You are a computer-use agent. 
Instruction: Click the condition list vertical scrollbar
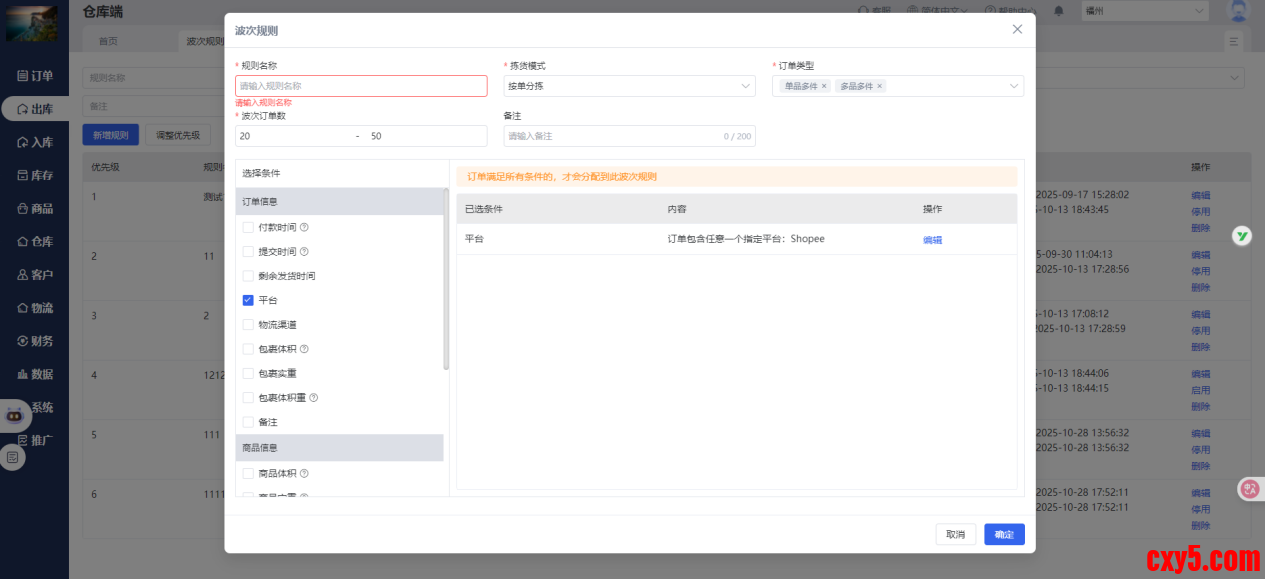(446, 280)
